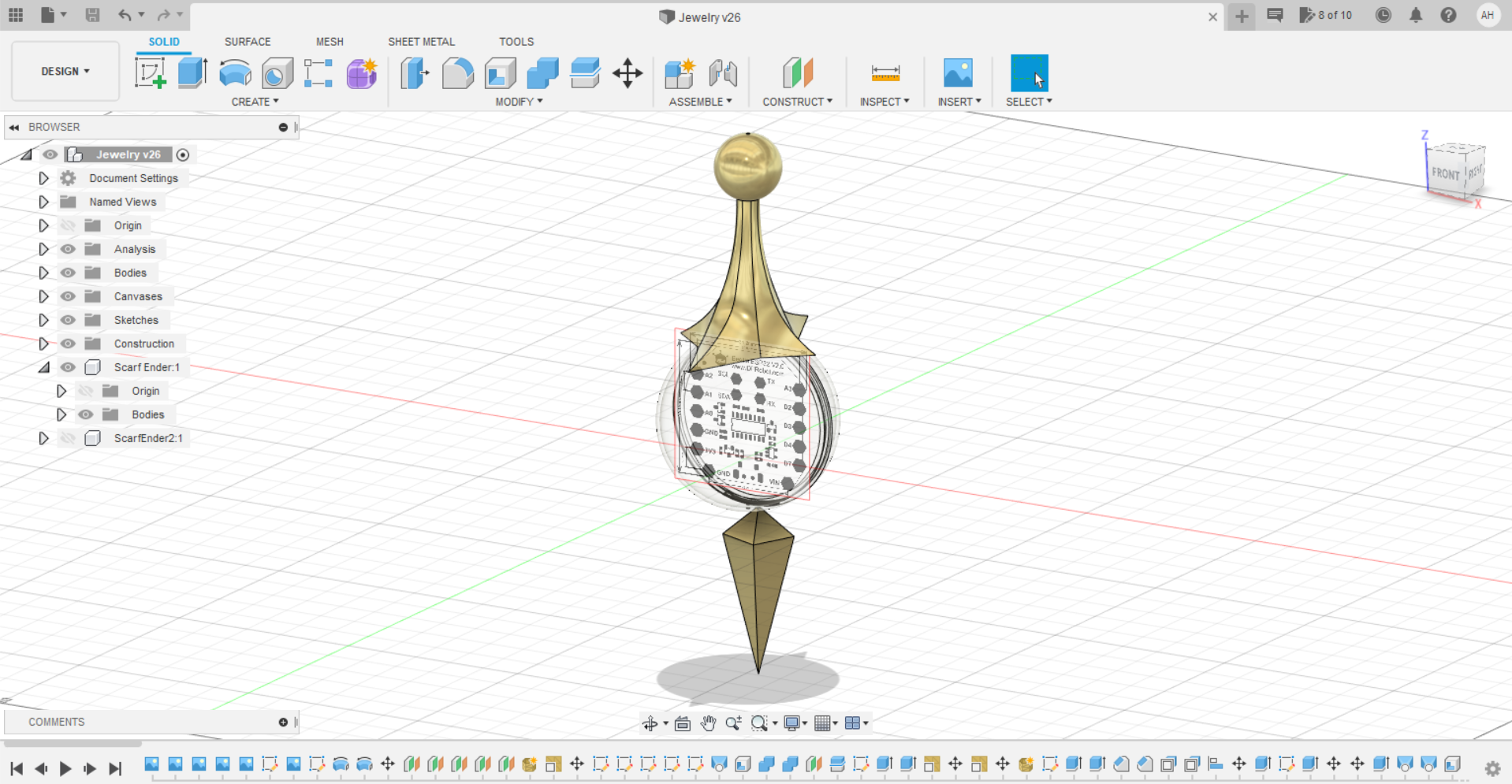Select the Measure tool under INSPECT
Screen dimensions: 1512x784
[884, 73]
